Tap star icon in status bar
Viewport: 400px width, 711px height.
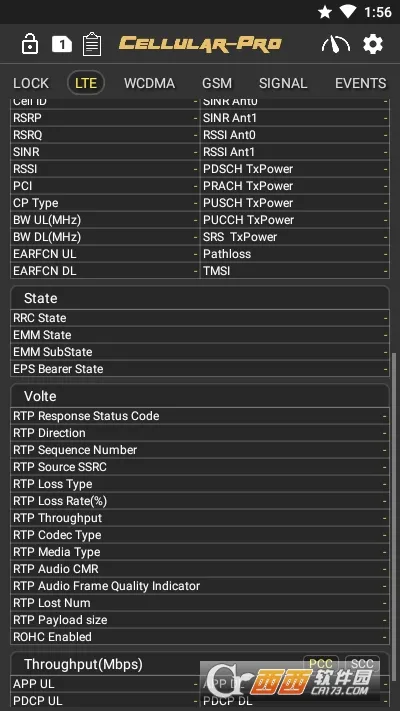325,12
